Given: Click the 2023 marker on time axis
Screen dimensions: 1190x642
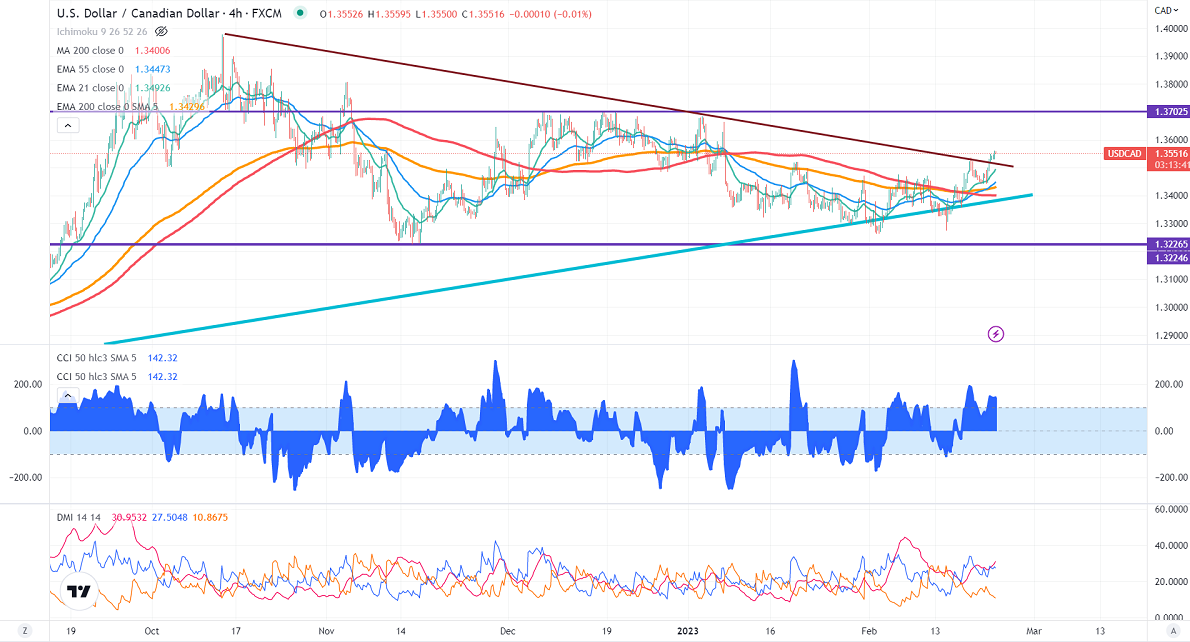Looking at the screenshot, I should point(688,632).
